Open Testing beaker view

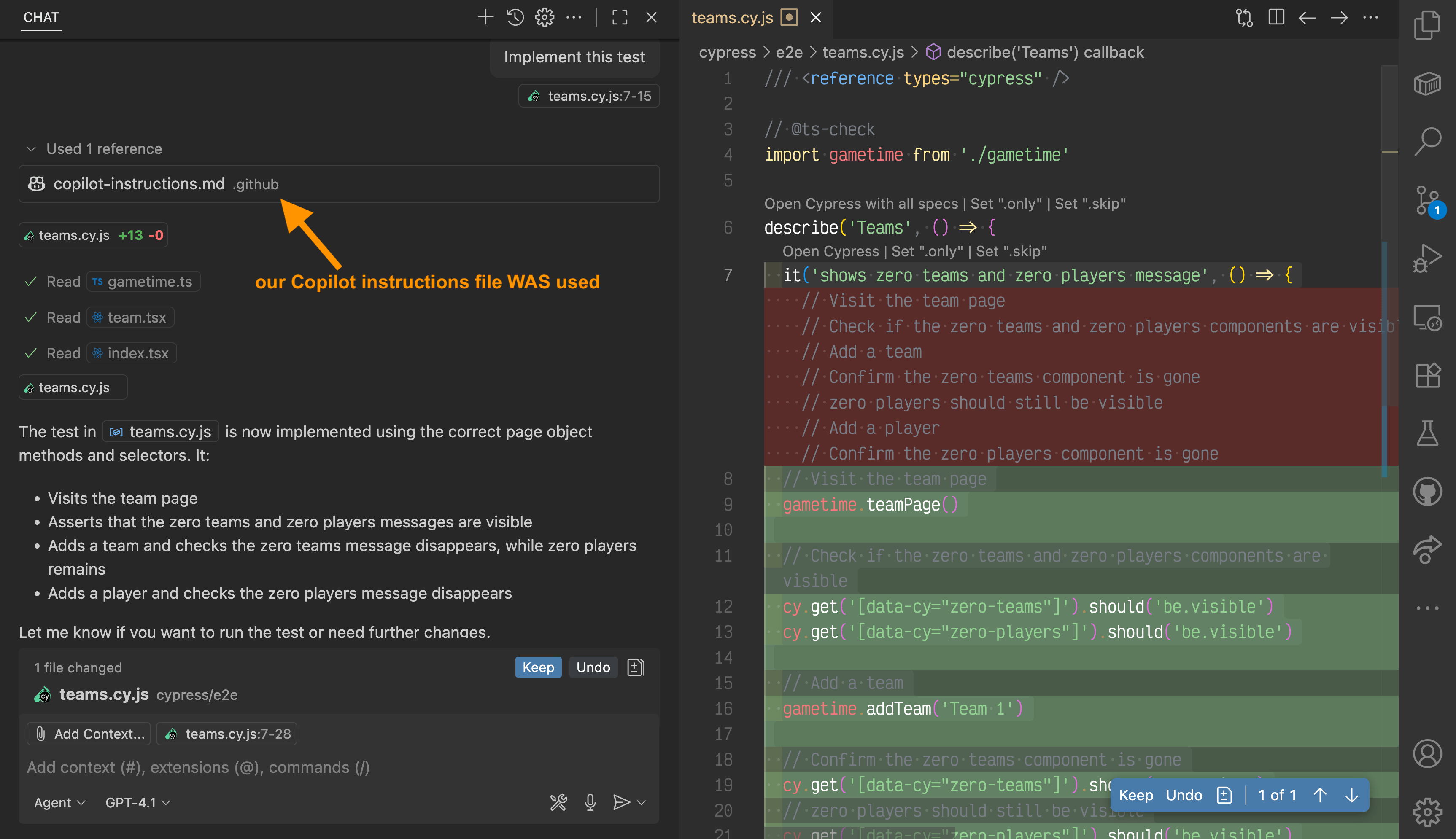click(1427, 433)
